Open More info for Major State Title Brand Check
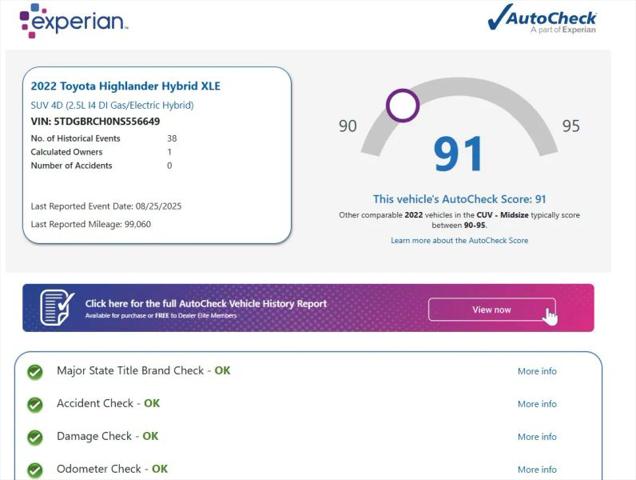Screen dimensions: 636x480 tap(537, 371)
